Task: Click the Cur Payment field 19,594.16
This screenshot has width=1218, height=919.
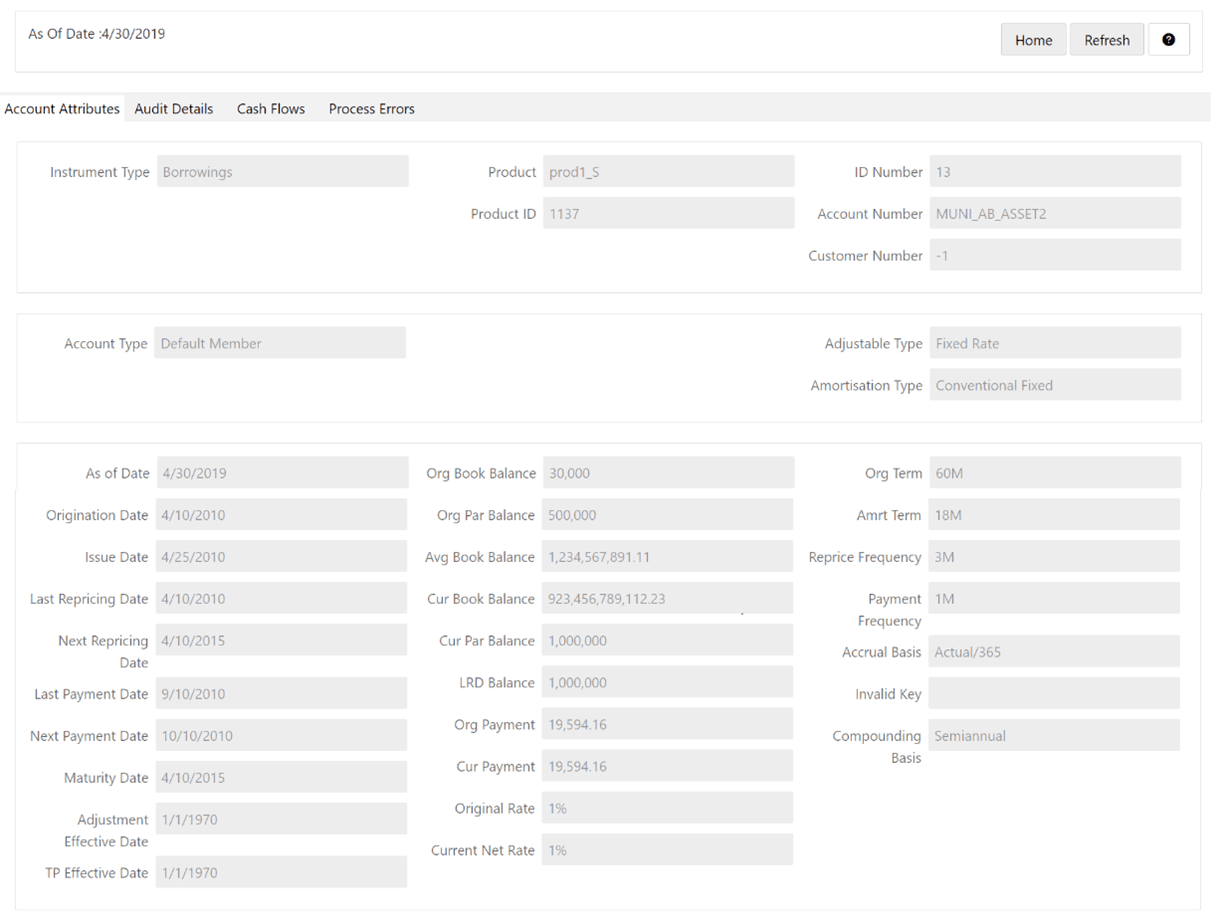Action: [x=668, y=766]
